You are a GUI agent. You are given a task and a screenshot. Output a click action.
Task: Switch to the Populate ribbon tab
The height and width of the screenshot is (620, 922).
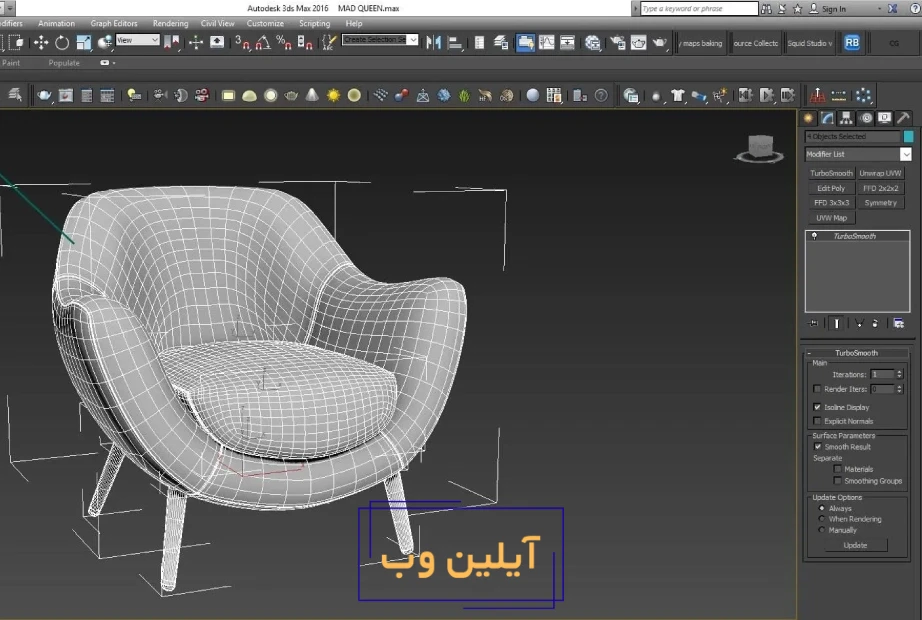tap(63, 62)
